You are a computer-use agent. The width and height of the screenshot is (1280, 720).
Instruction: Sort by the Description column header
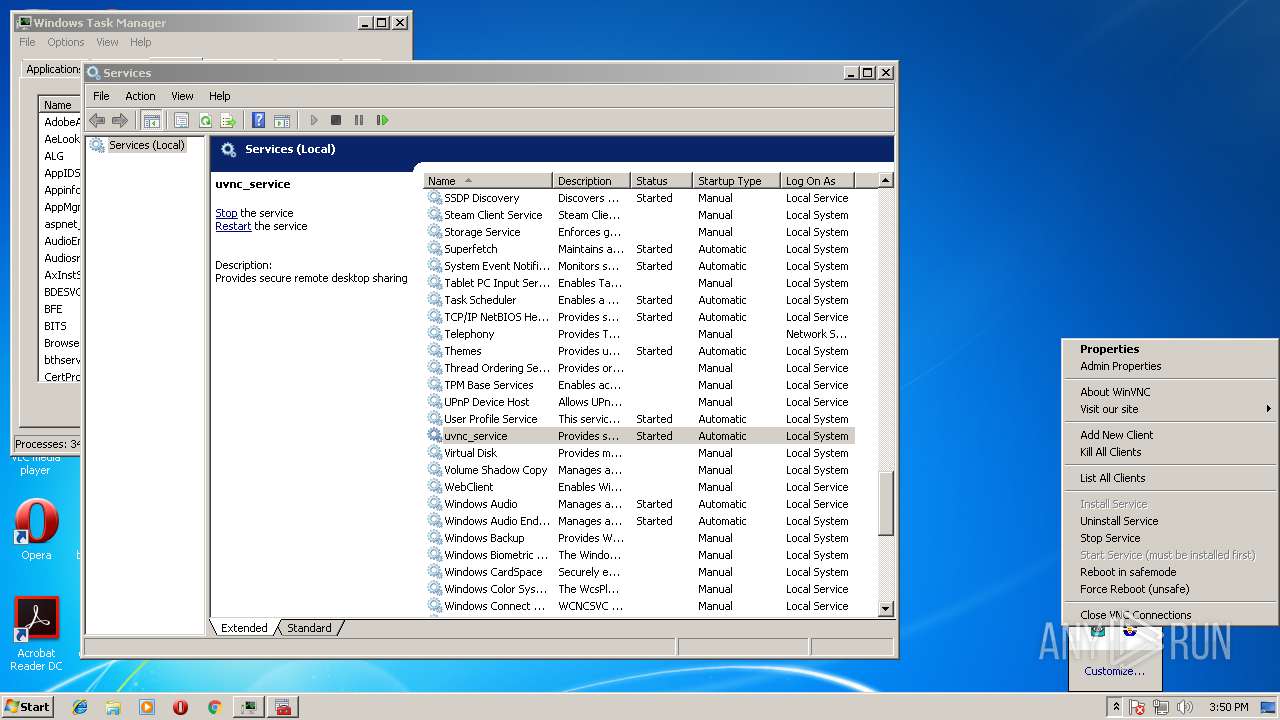click(592, 181)
